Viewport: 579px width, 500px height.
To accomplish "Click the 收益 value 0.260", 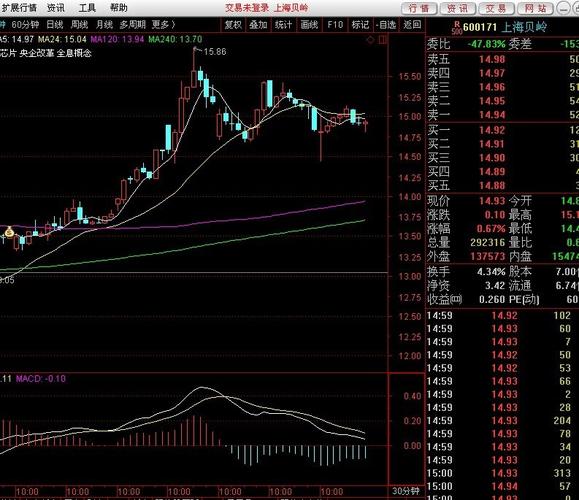I will tap(492, 299).
